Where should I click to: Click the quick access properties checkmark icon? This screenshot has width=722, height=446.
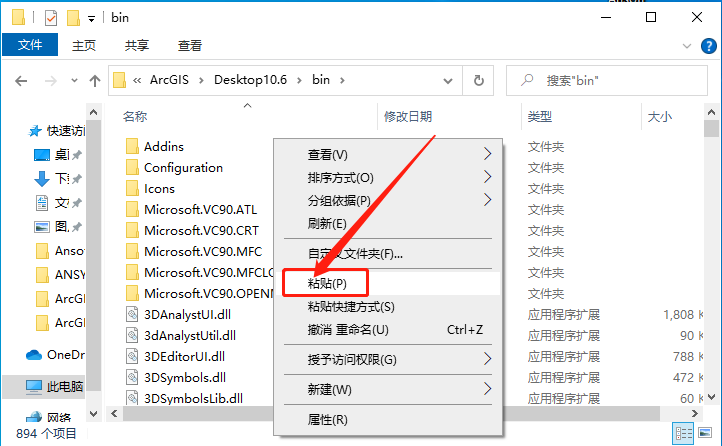point(51,18)
